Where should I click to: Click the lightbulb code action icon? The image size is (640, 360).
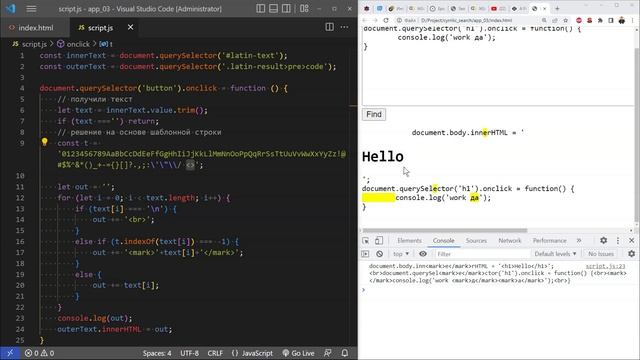point(44,142)
